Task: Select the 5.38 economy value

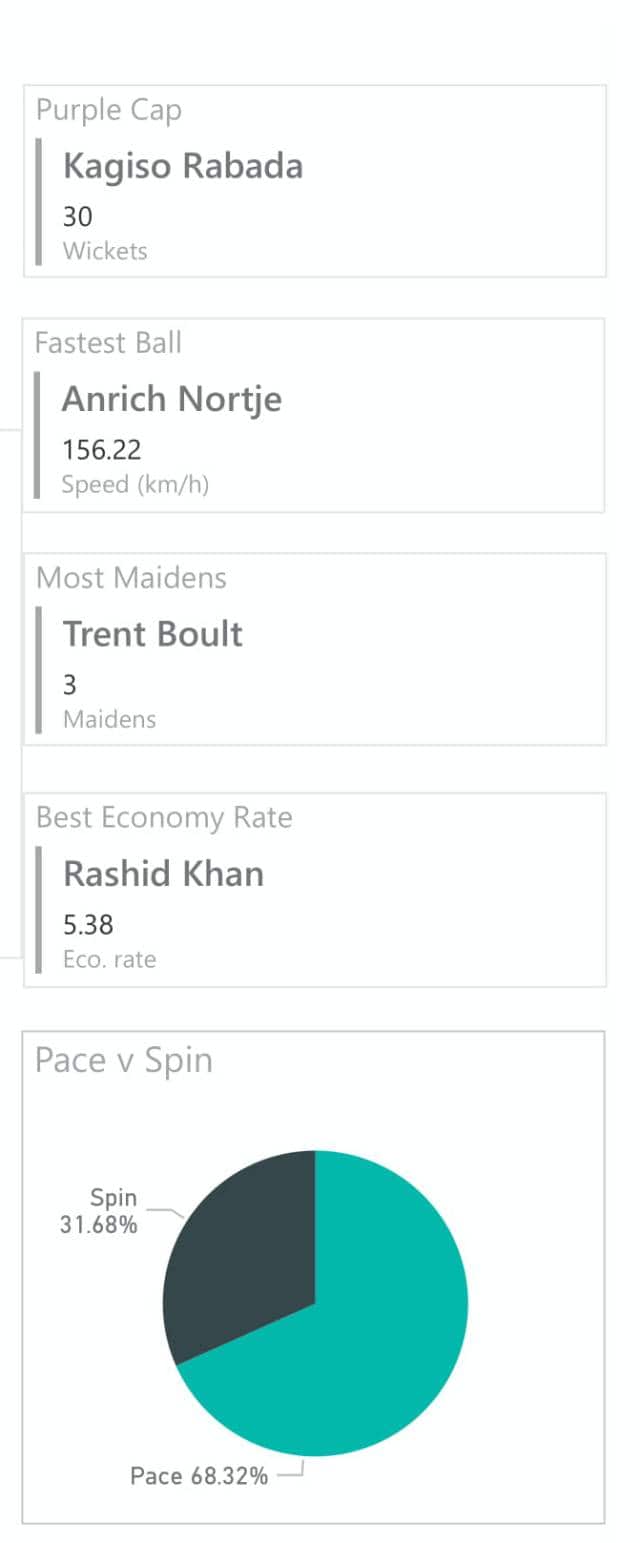Action: [89, 925]
